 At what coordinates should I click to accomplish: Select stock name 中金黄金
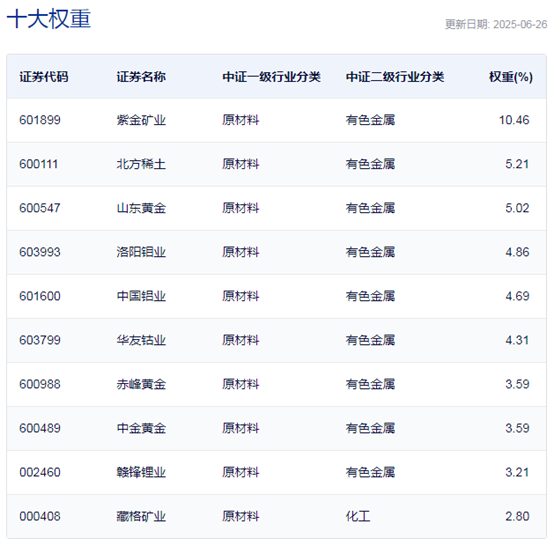pyautogui.click(x=141, y=428)
